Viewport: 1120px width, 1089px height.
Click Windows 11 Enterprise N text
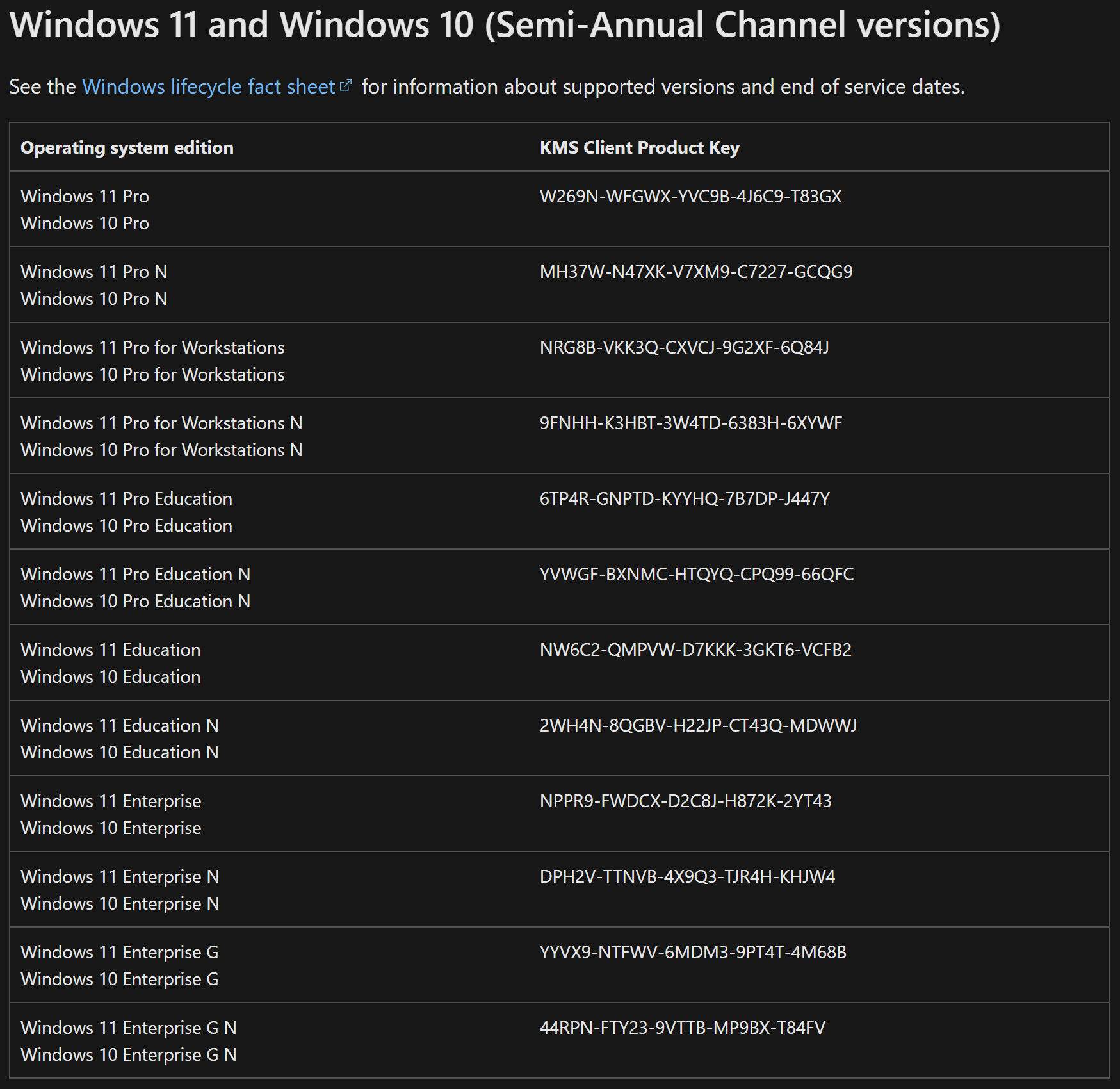tap(120, 876)
